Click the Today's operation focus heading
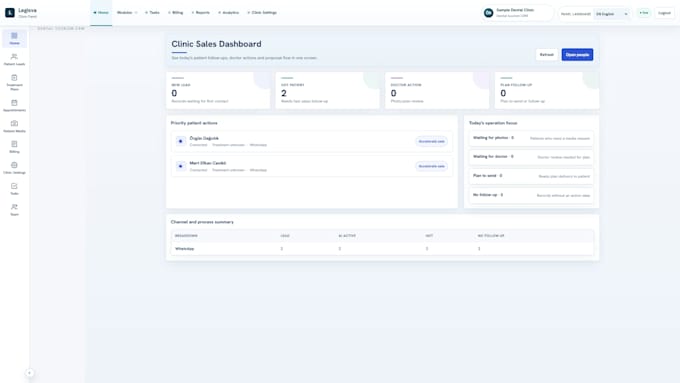Screen dimensions: 680x383 tap(493, 123)
